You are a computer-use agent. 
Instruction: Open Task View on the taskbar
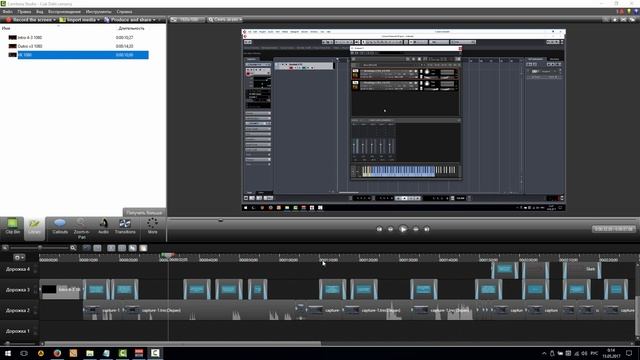tap(24, 353)
